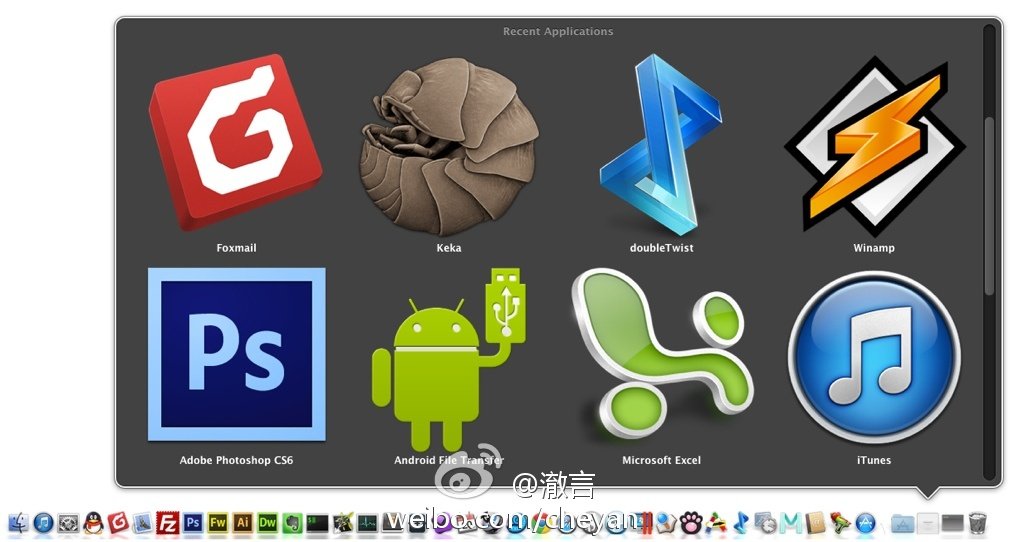Open QQ penguin icon in the Dock
The width and height of the screenshot is (1024, 542).
coord(94,522)
